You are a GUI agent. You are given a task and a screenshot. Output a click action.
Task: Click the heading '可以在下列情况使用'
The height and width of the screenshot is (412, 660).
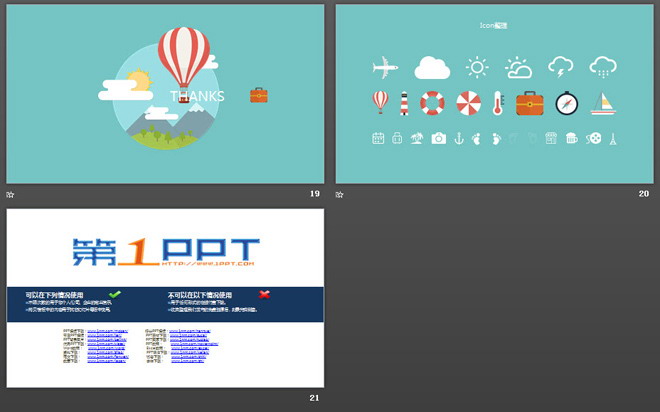point(54,295)
